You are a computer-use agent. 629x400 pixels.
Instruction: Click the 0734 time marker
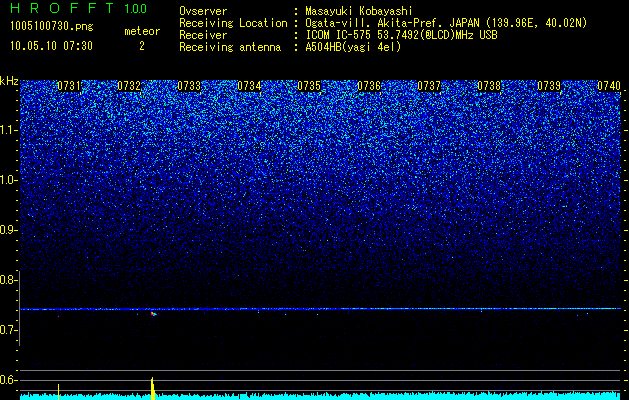(x=249, y=86)
